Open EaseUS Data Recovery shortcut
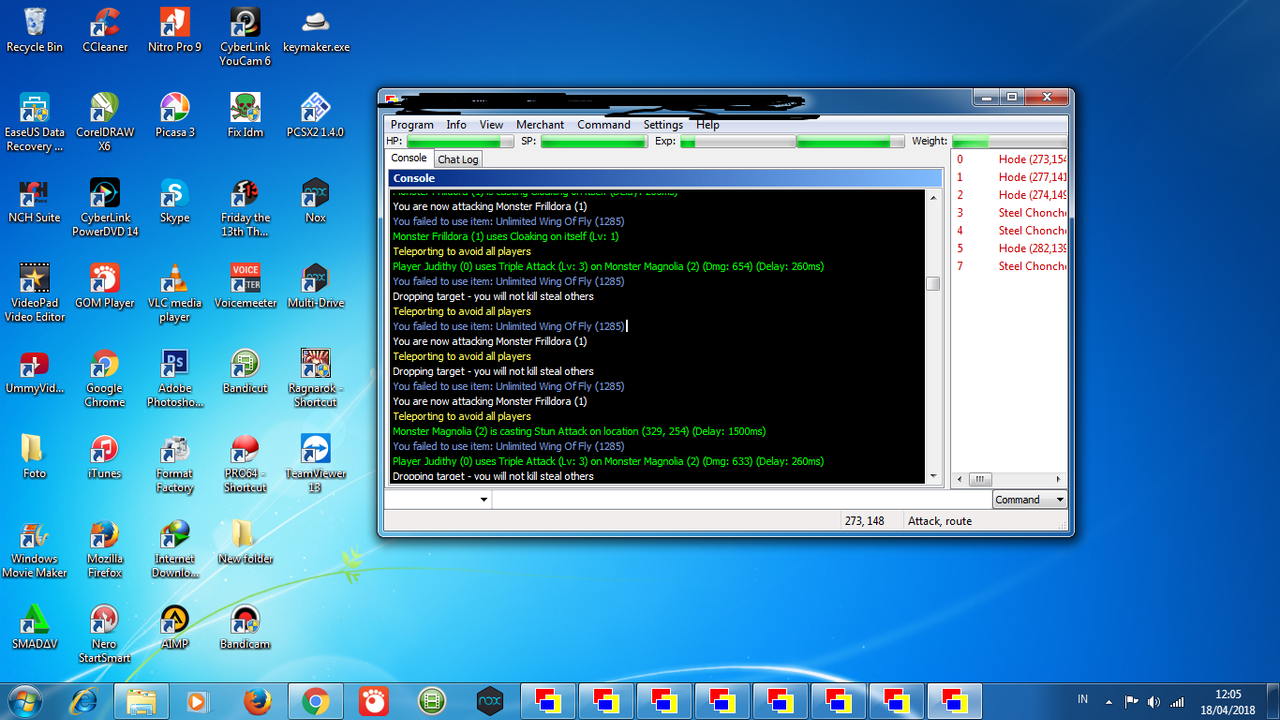 click(x=34, y=122)
